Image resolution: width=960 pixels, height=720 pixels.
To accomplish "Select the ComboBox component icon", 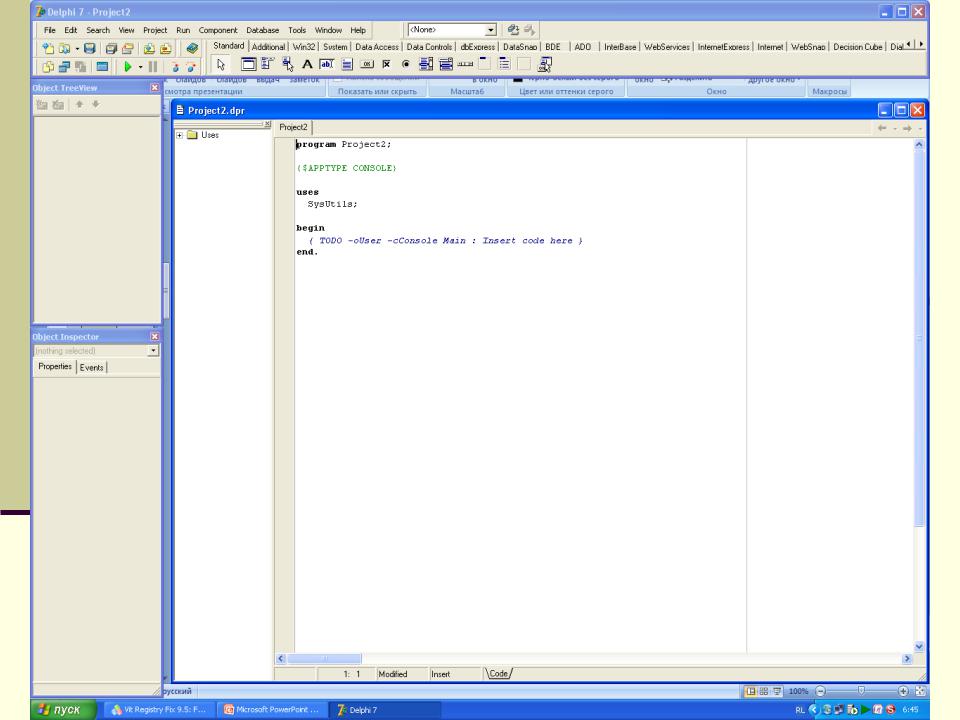I will (446, 64).
